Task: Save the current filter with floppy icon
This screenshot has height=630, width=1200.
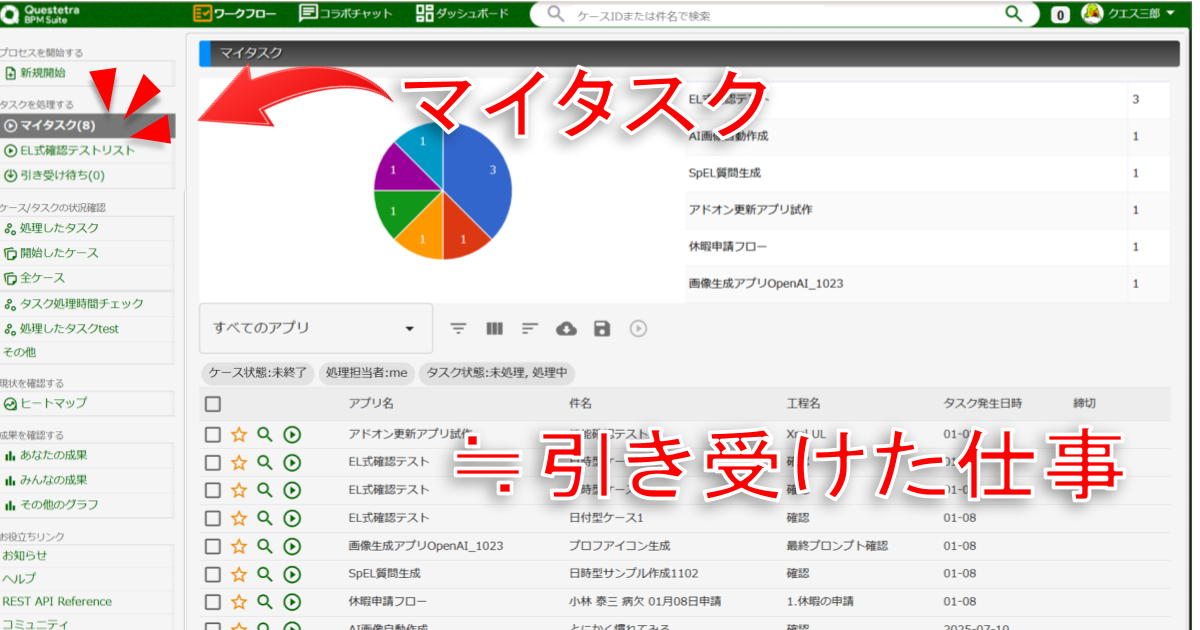Action: click(x=602, y=328)
